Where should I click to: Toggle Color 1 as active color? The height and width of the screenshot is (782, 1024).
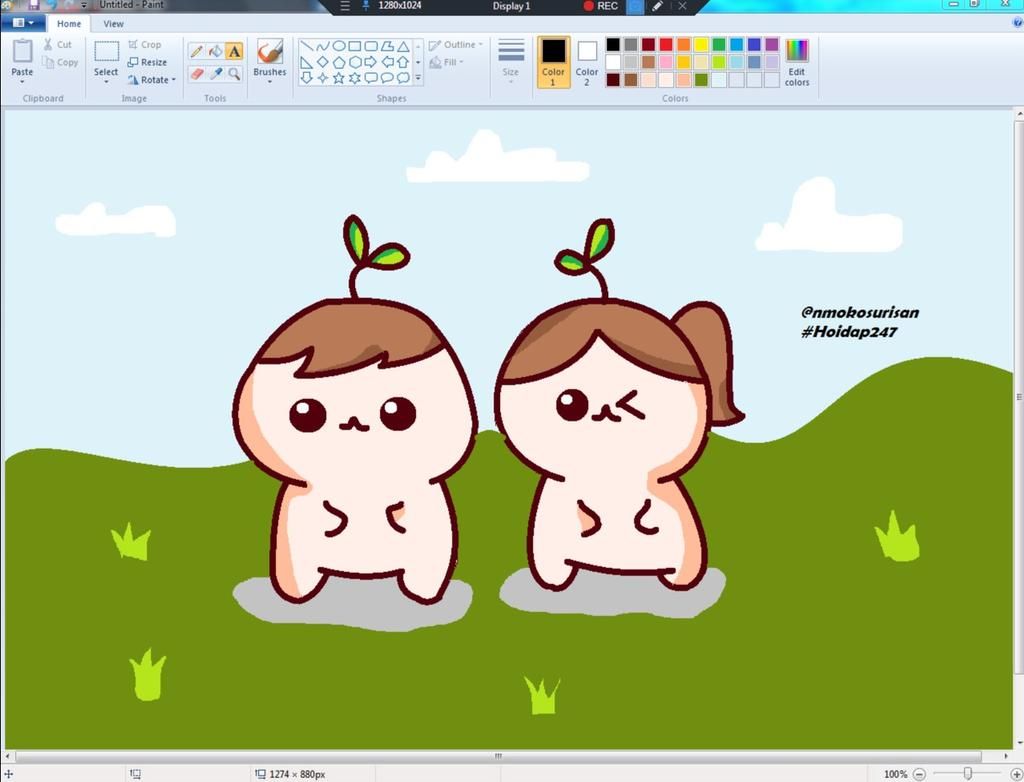553,61
